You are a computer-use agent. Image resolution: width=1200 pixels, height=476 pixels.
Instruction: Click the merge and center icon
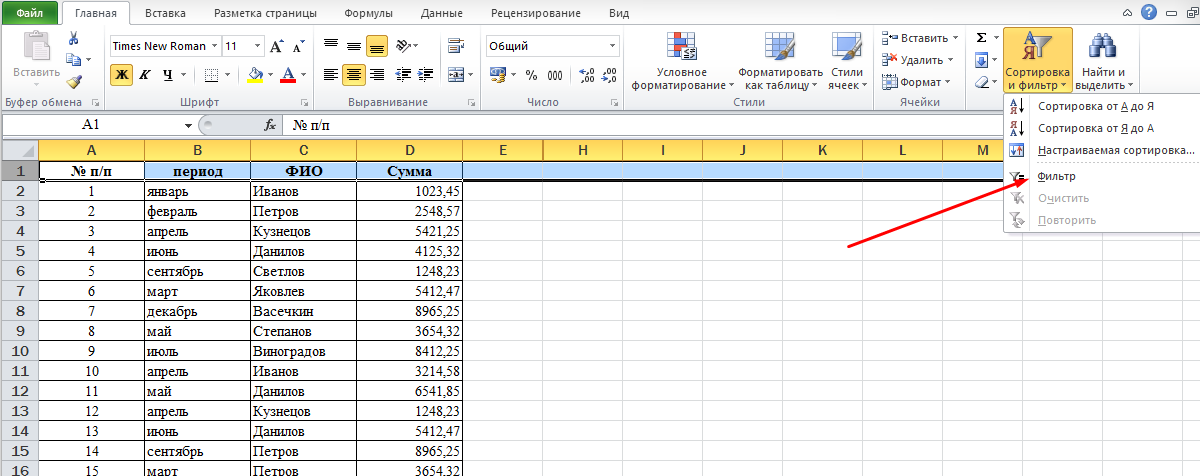pos(454,75)
